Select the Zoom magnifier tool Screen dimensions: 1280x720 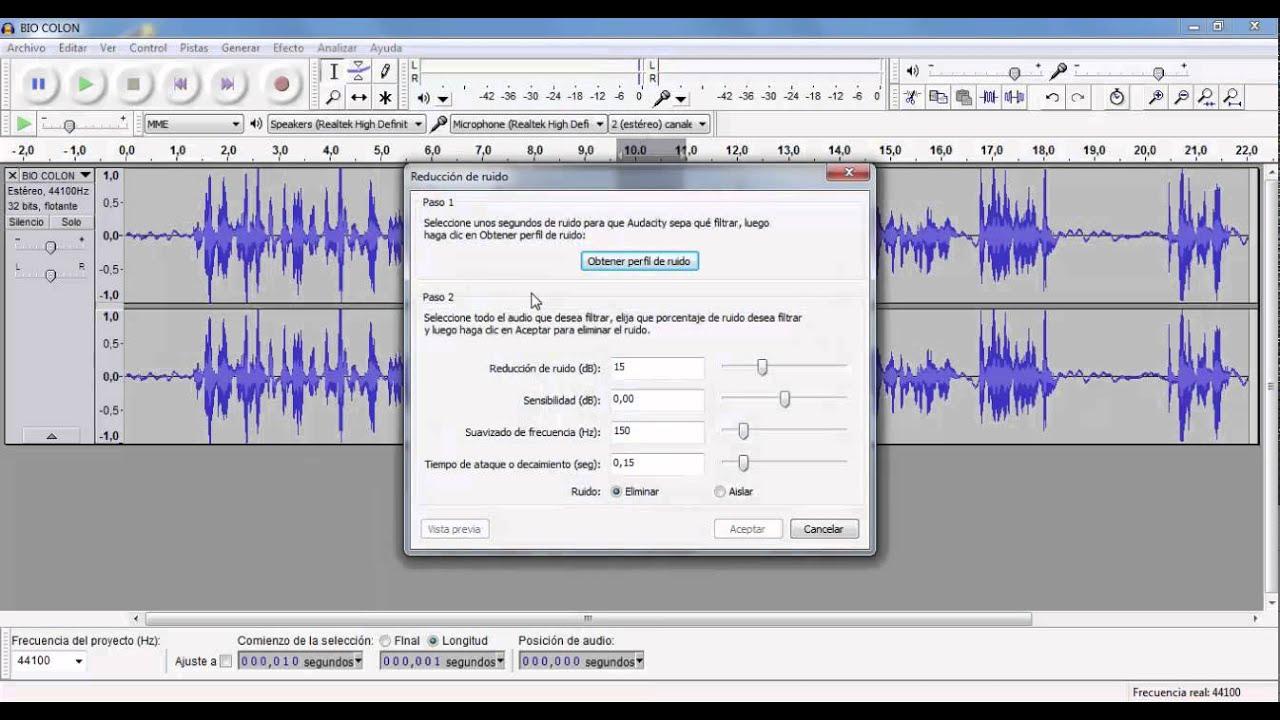(x=334, y=97)
